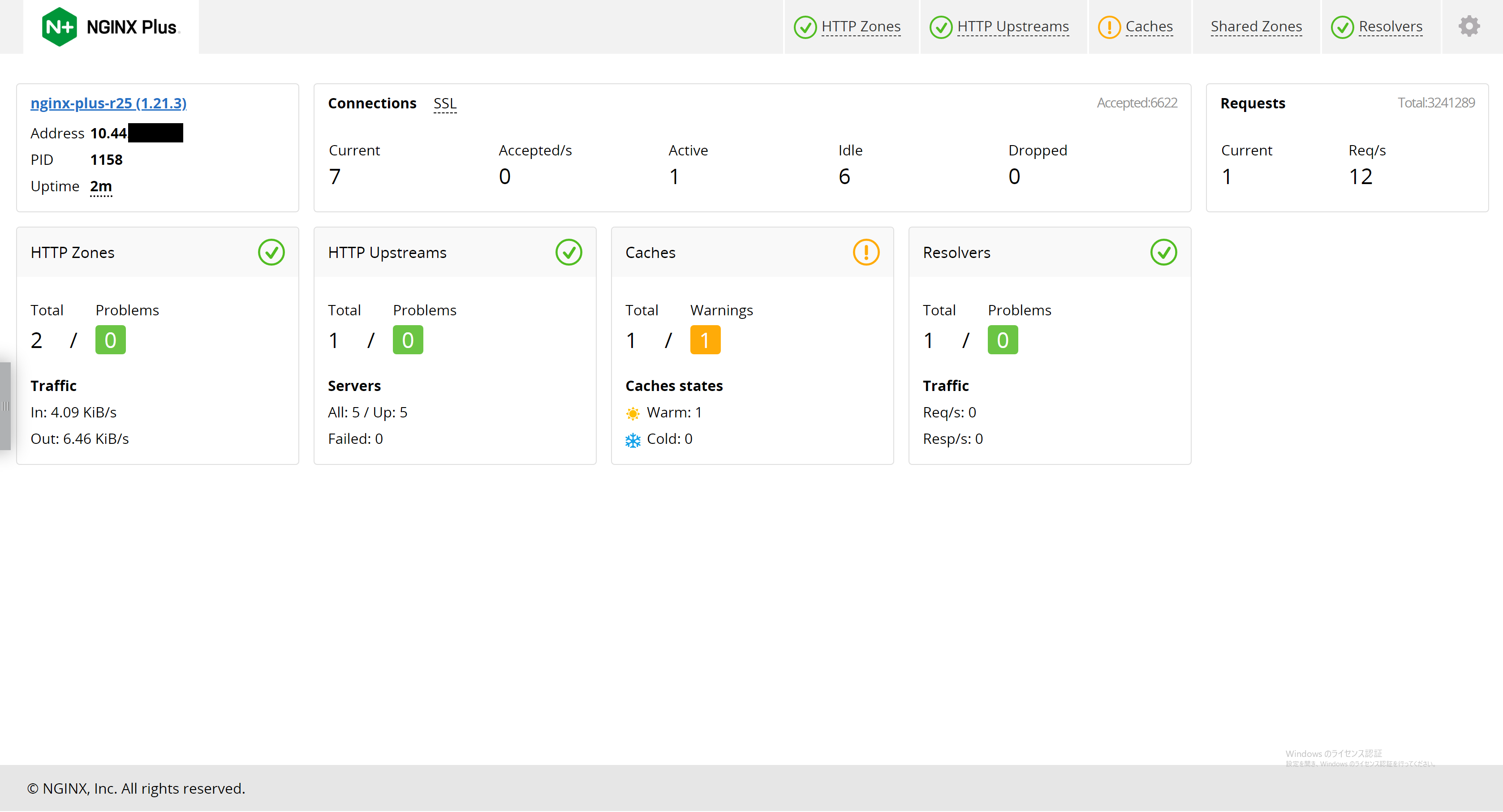This screenshot has width=1503, height=812.
Task: Click HTTP Zones traffic Out: 6.46 KiB/s
Action: (x=79, y=439)
